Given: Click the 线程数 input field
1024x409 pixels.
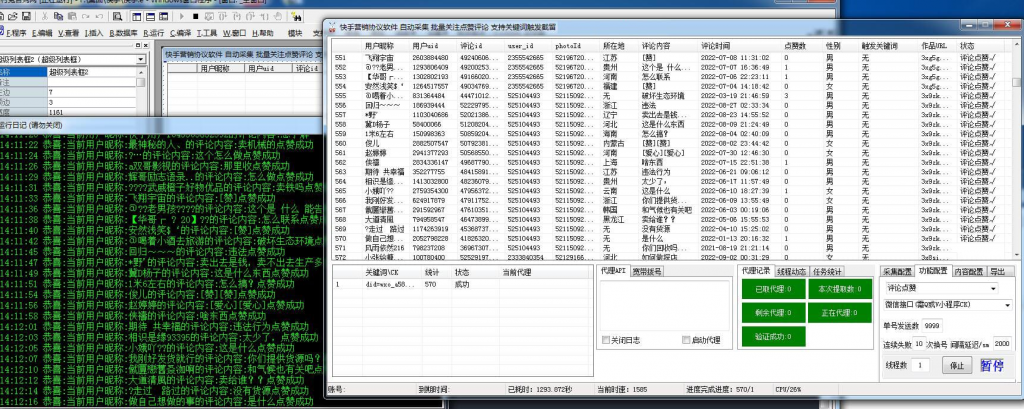Looking at the screenshot, I should coord(920,365).
